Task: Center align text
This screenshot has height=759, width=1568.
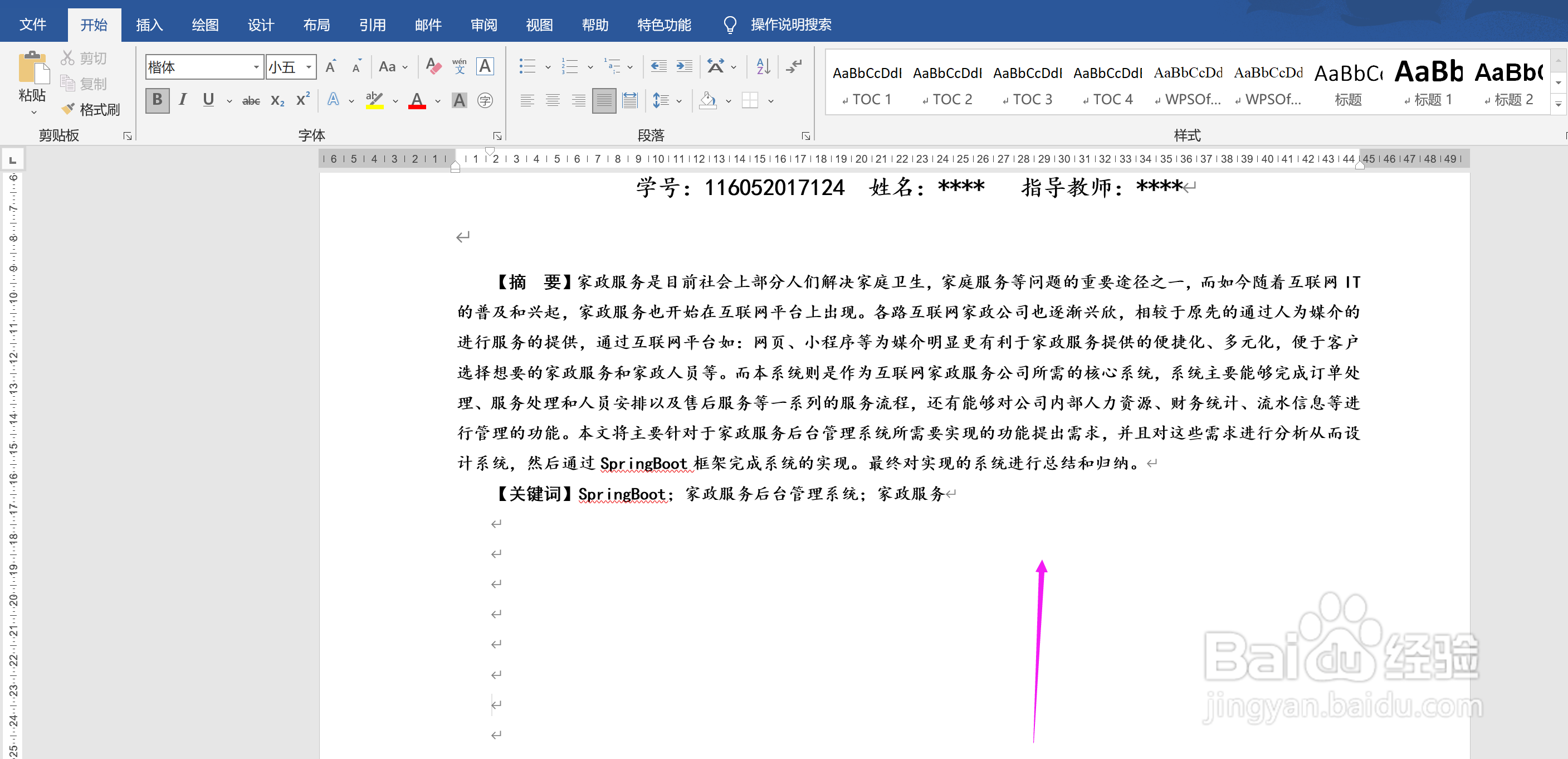Action: (553, 100)
